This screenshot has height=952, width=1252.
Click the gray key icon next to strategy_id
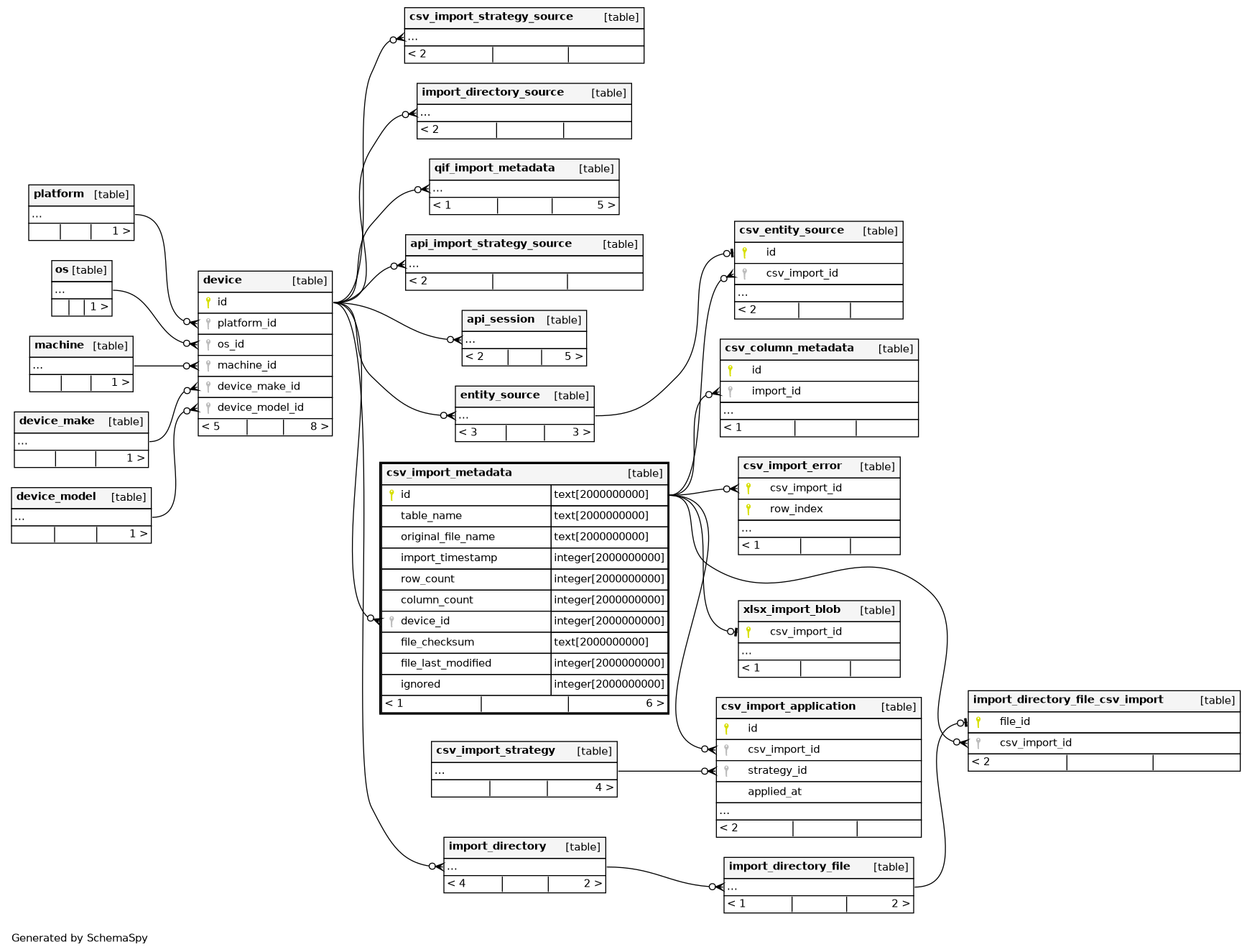[x=726, y=771]
